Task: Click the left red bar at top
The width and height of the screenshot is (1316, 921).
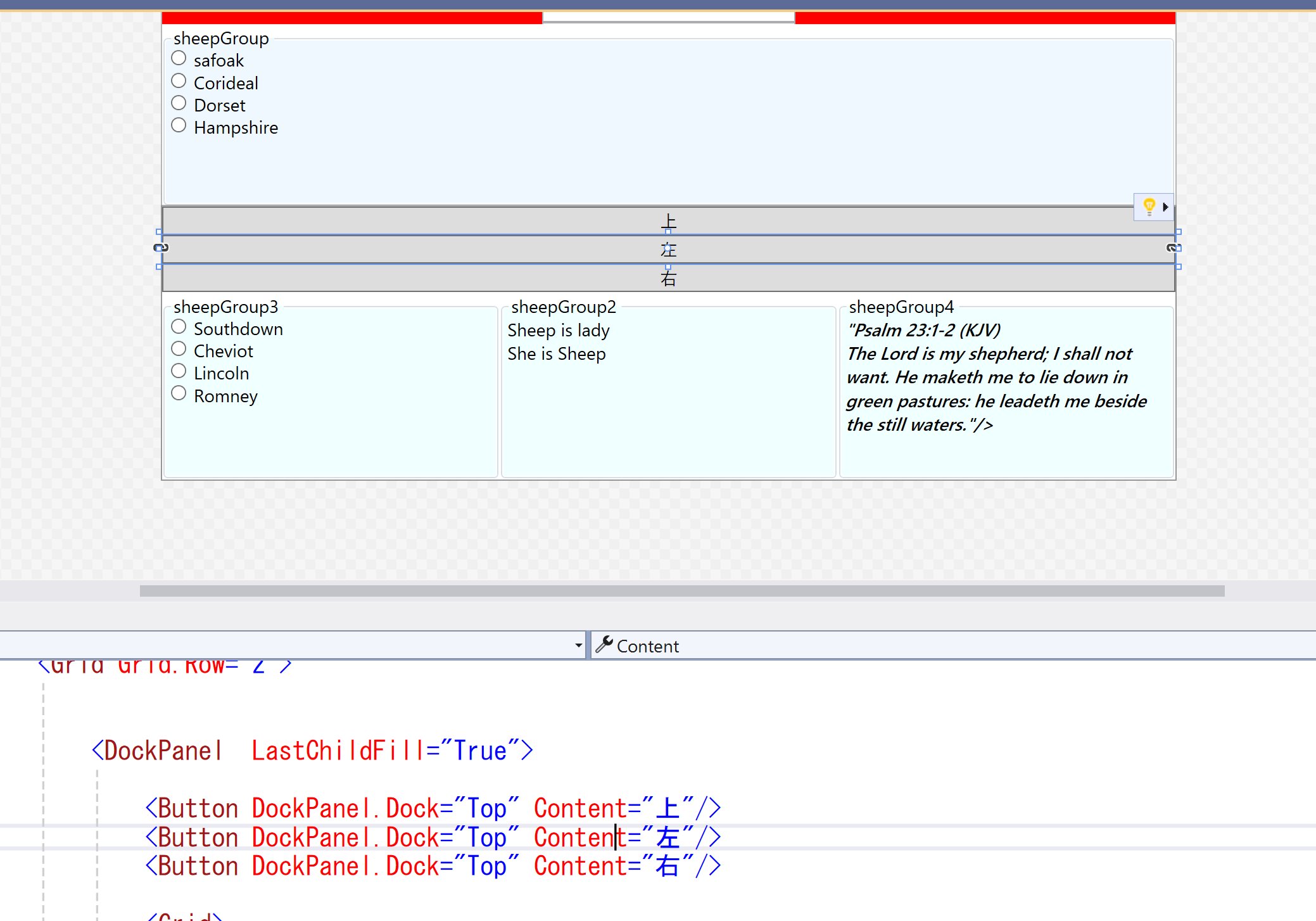Action: point(352,18)
